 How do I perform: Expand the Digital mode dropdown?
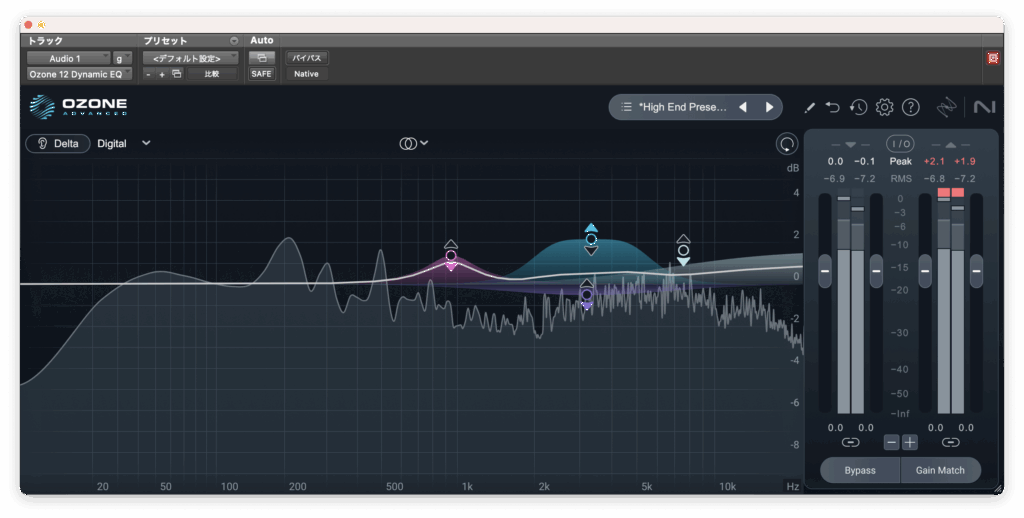tap(146, 143)
